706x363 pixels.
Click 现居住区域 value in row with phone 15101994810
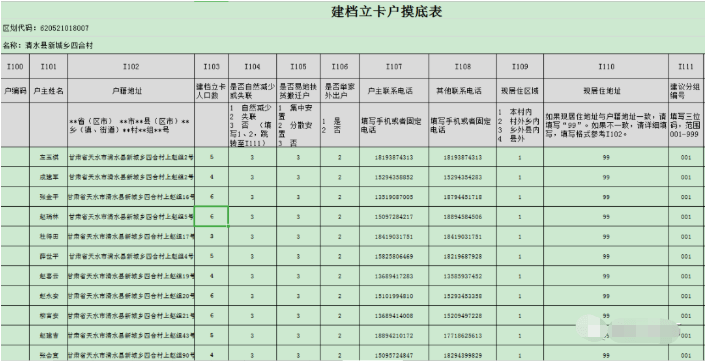pyautogui.click(x=520, y=295)
